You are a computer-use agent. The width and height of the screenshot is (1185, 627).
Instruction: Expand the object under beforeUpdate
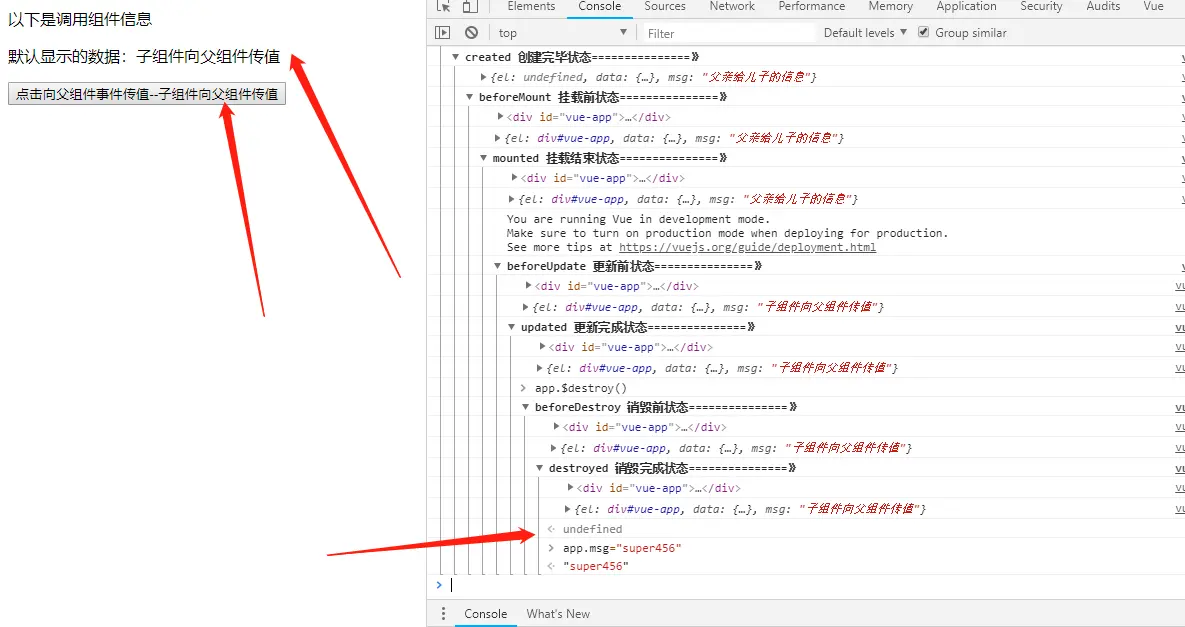(x=525, y=307)
